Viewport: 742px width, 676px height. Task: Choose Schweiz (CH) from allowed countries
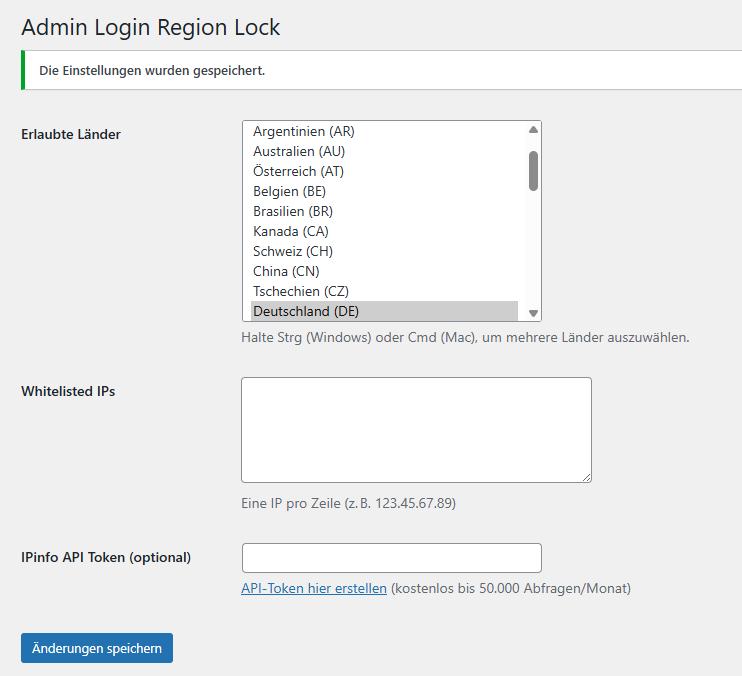[x=293, y=251]
